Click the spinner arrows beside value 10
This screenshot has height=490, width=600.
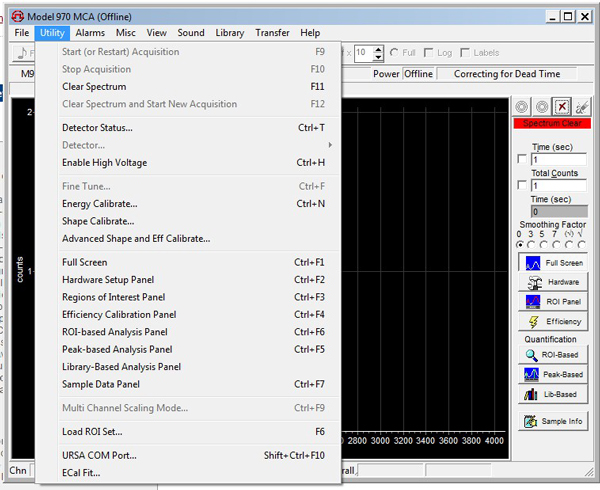(377, 53)
